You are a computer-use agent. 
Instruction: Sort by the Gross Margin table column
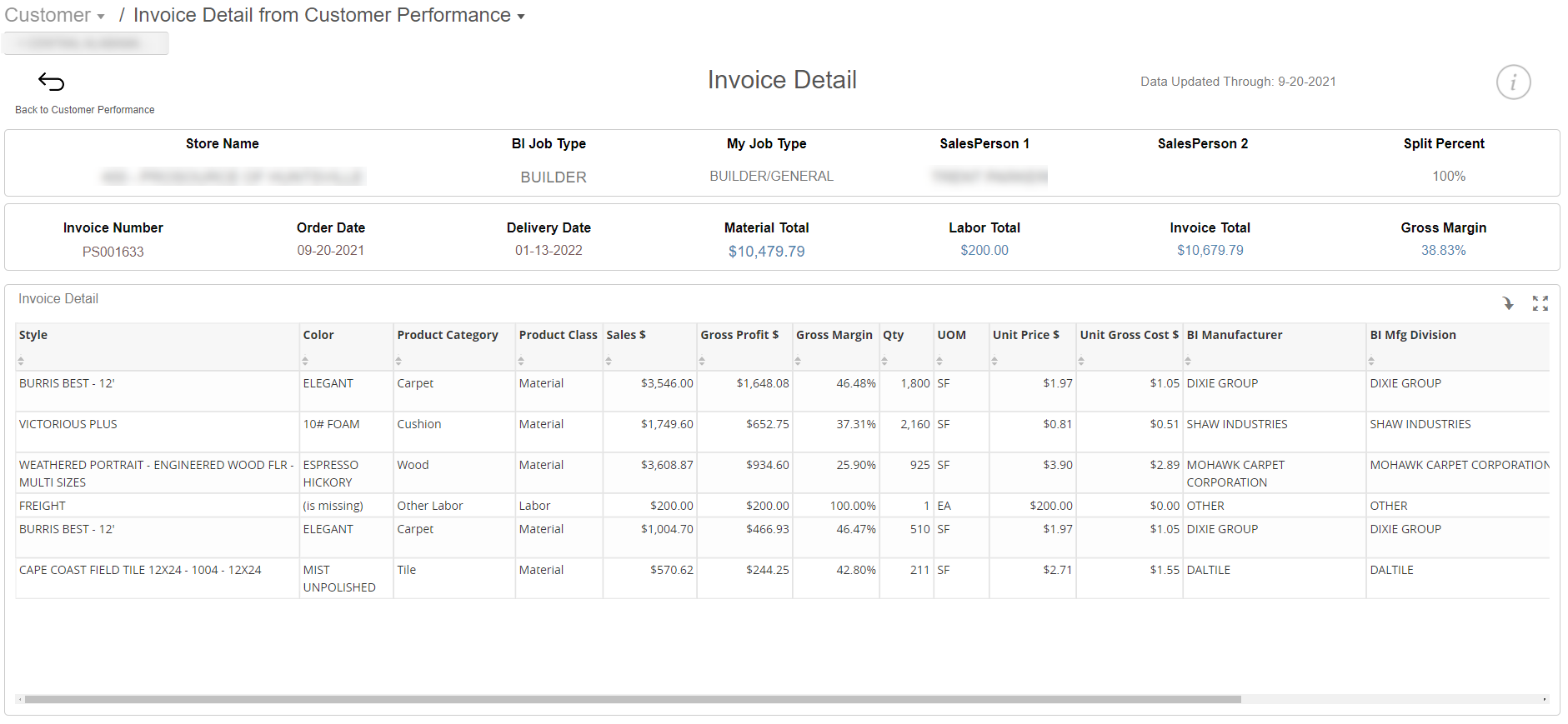798,361
